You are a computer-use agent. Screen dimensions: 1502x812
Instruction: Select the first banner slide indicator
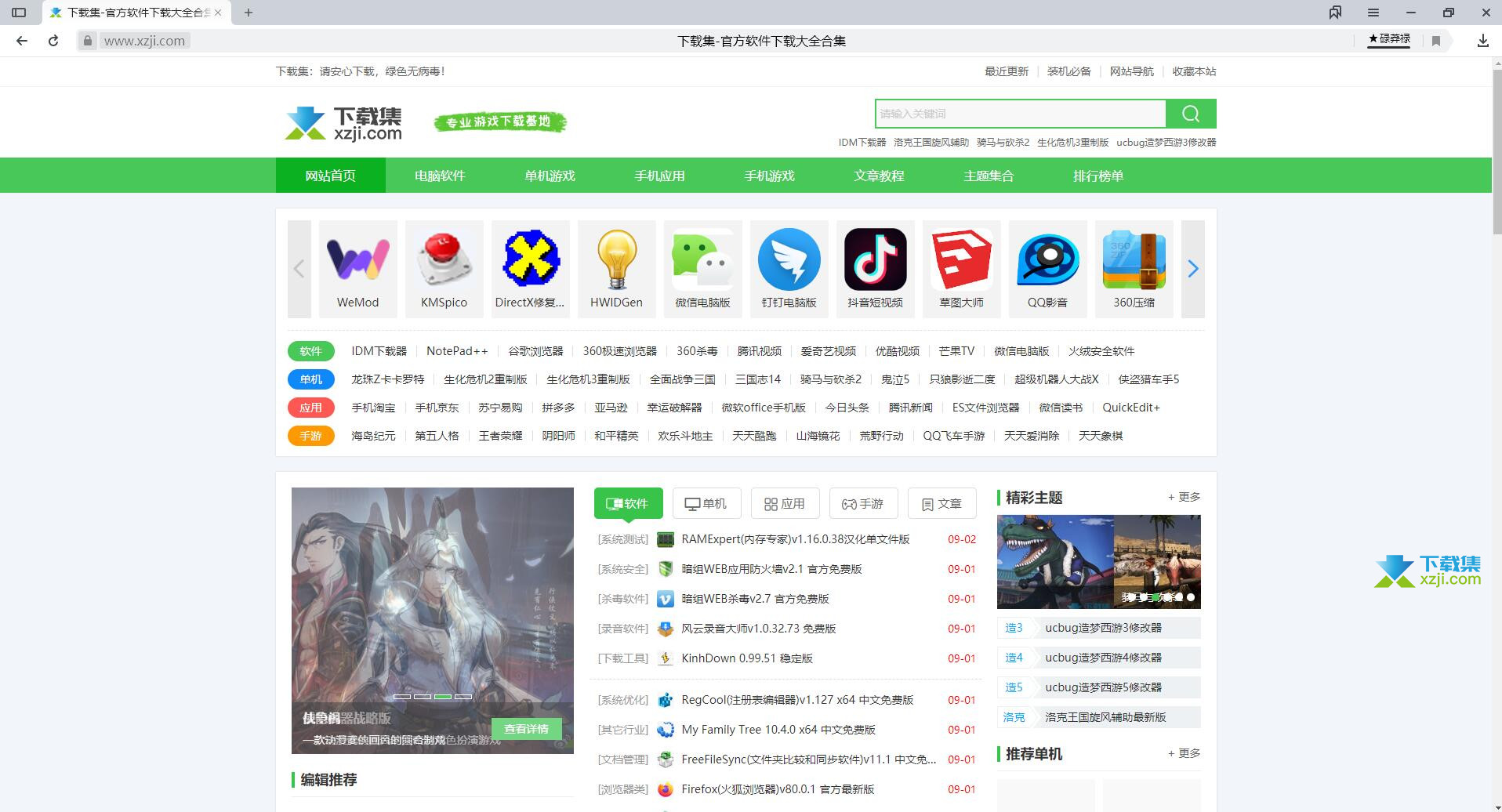(402, 696)
